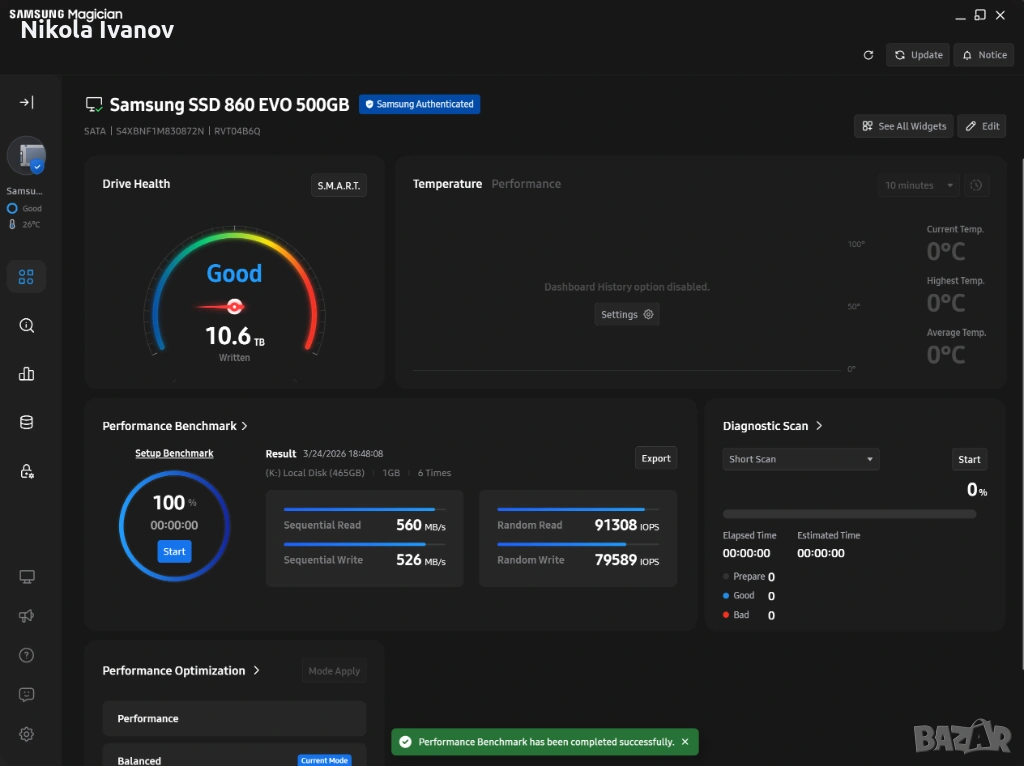The height and width of the screenshot is (766, 1024).
Task: Open the dashboard widgets grid icon
Action: coord(27,277)
